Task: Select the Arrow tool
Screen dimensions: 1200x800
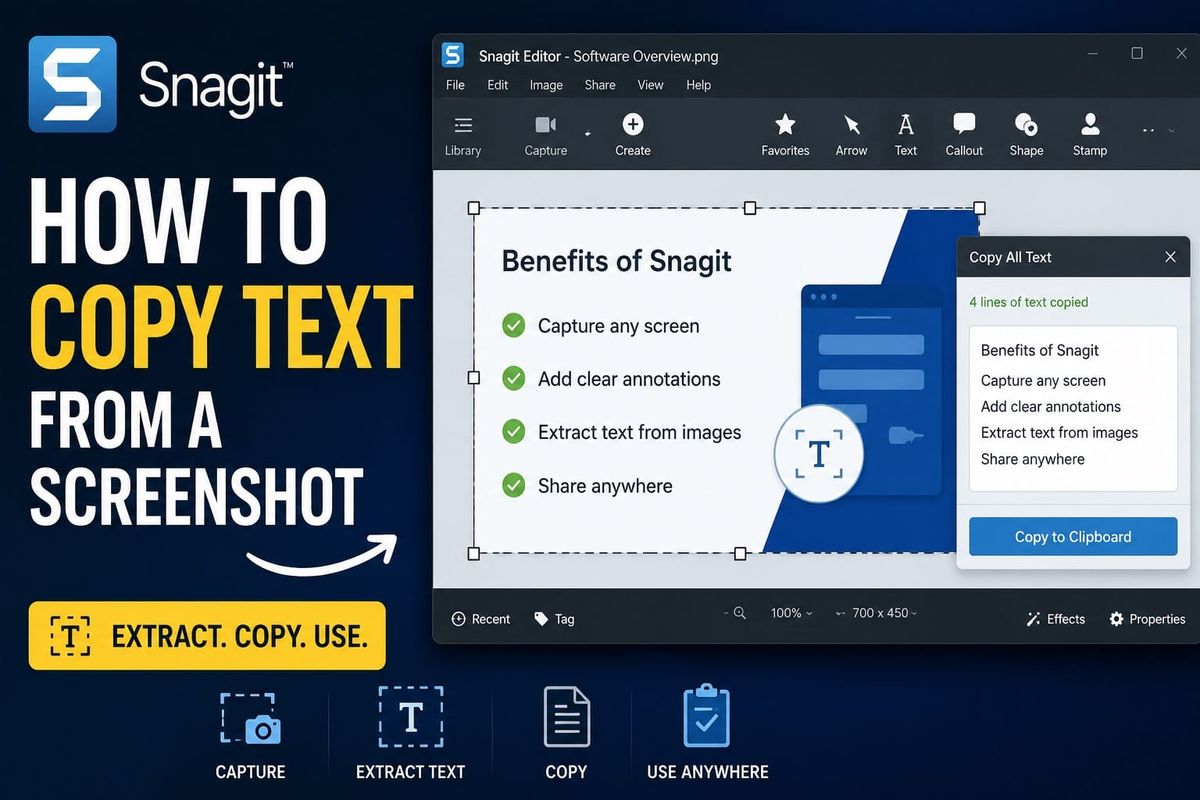Action: 851,135
